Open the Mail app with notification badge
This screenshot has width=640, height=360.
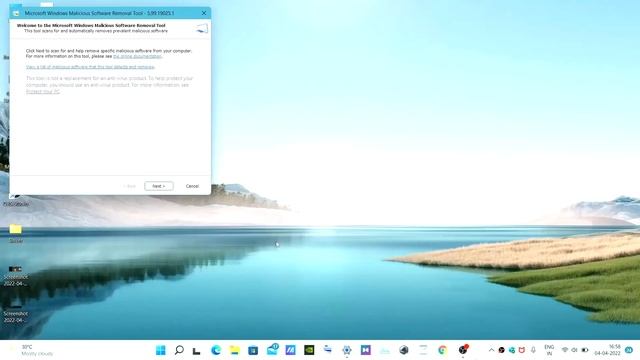pyautogui.click(x=272, y=350)
